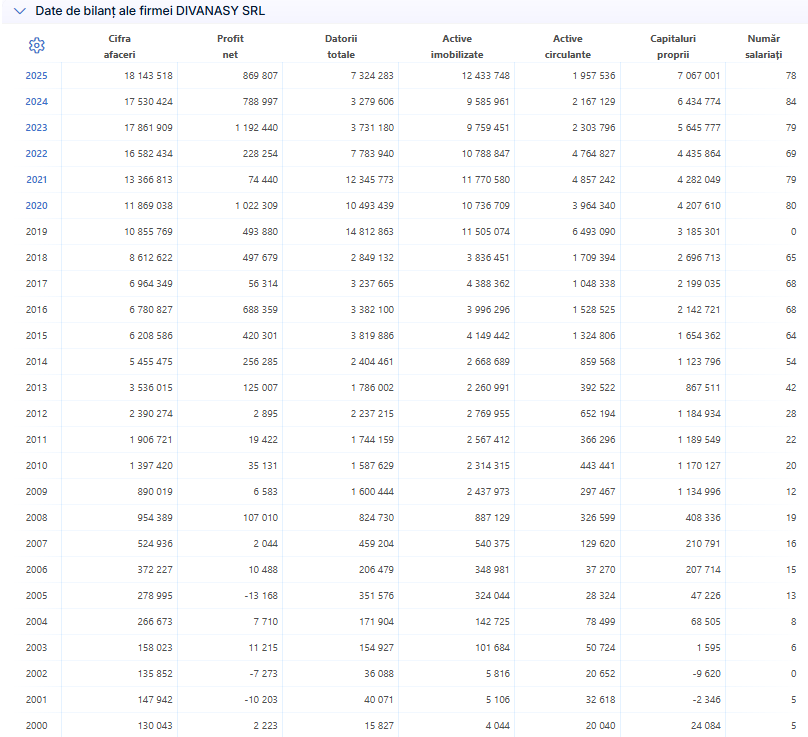Open the 2025 year link
This screenshot has height=737, width=808.
coord(37,76)
